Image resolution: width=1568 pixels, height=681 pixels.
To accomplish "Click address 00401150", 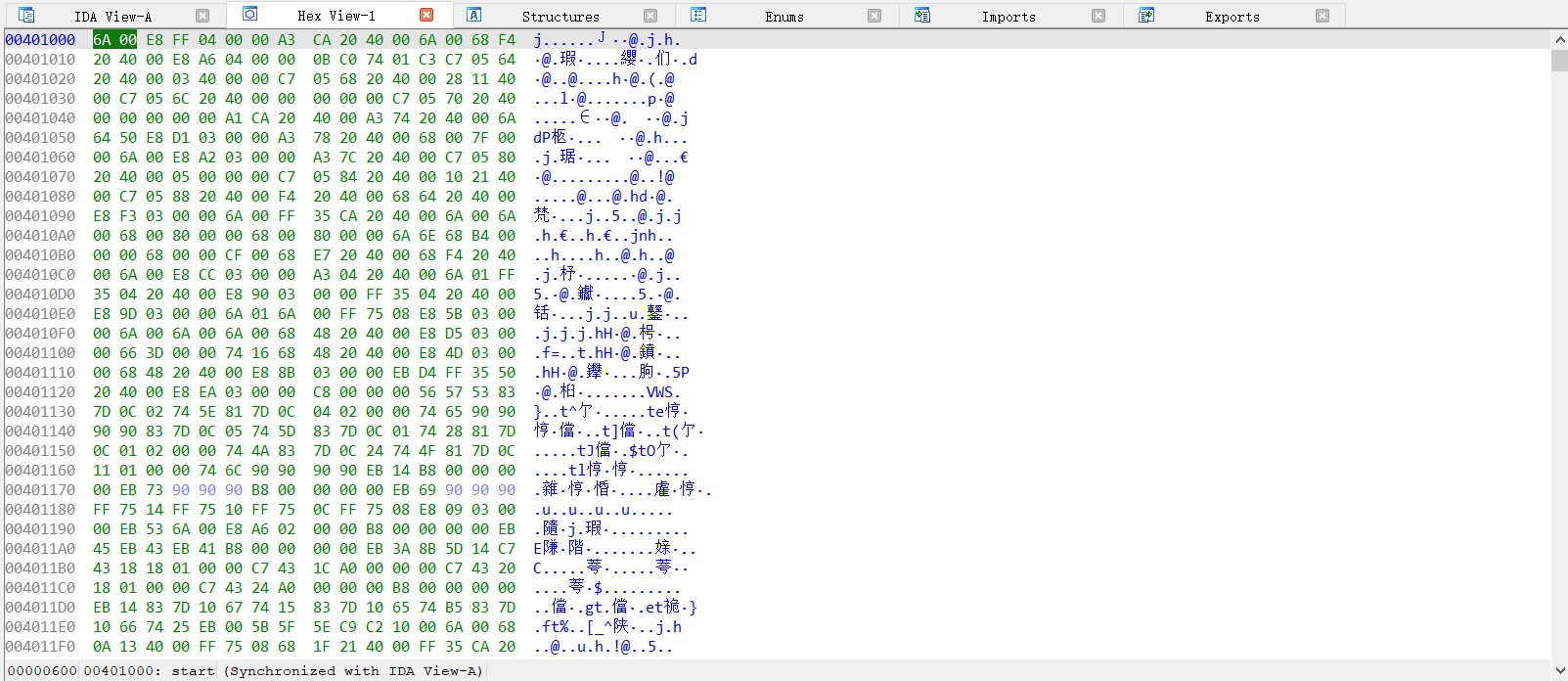I will (x=40, y=451).
